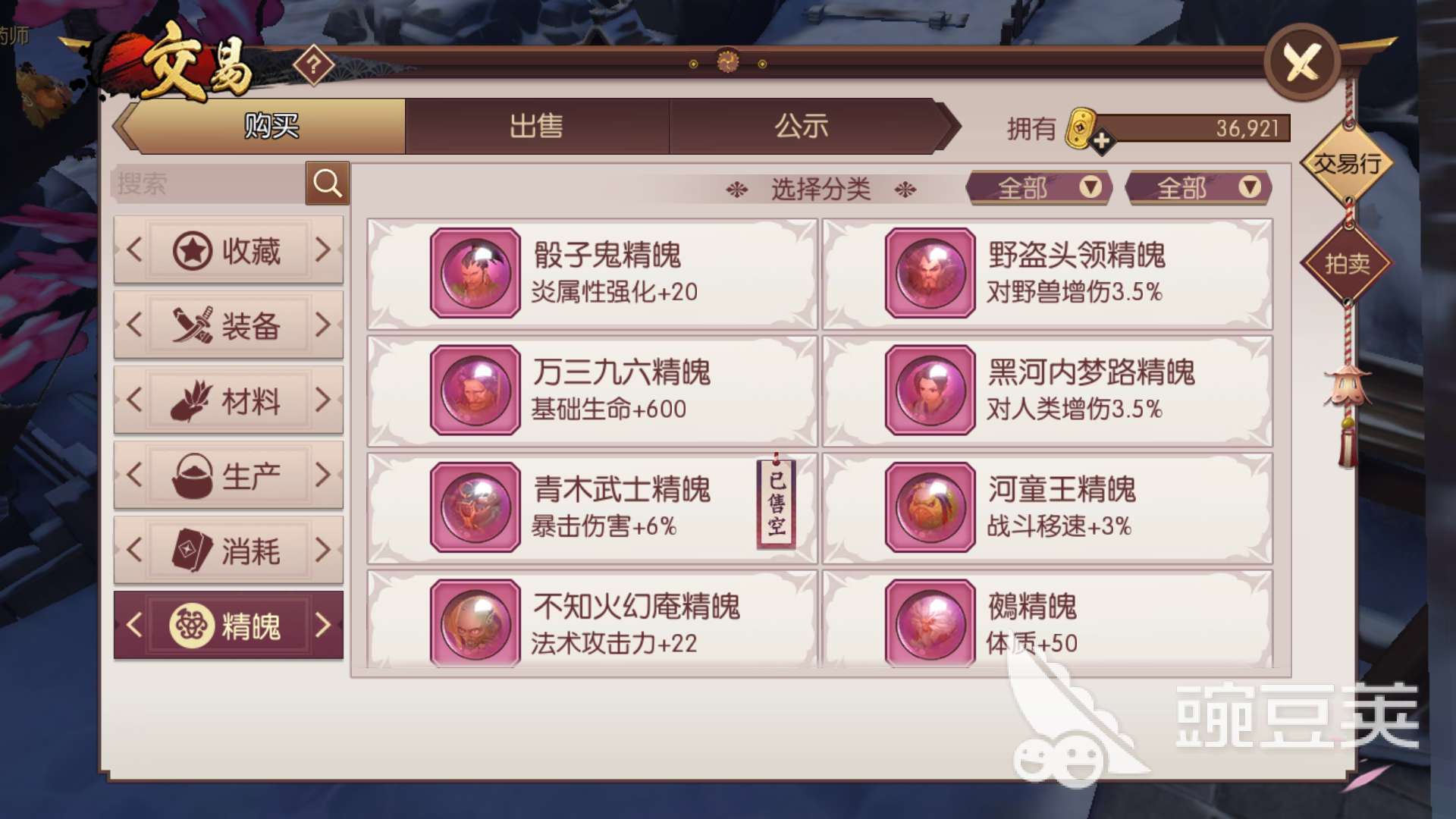The image size is (1456, 819).
Task: Select the 骰子鬼精魄 orb icon
Action: pos(475,273)
